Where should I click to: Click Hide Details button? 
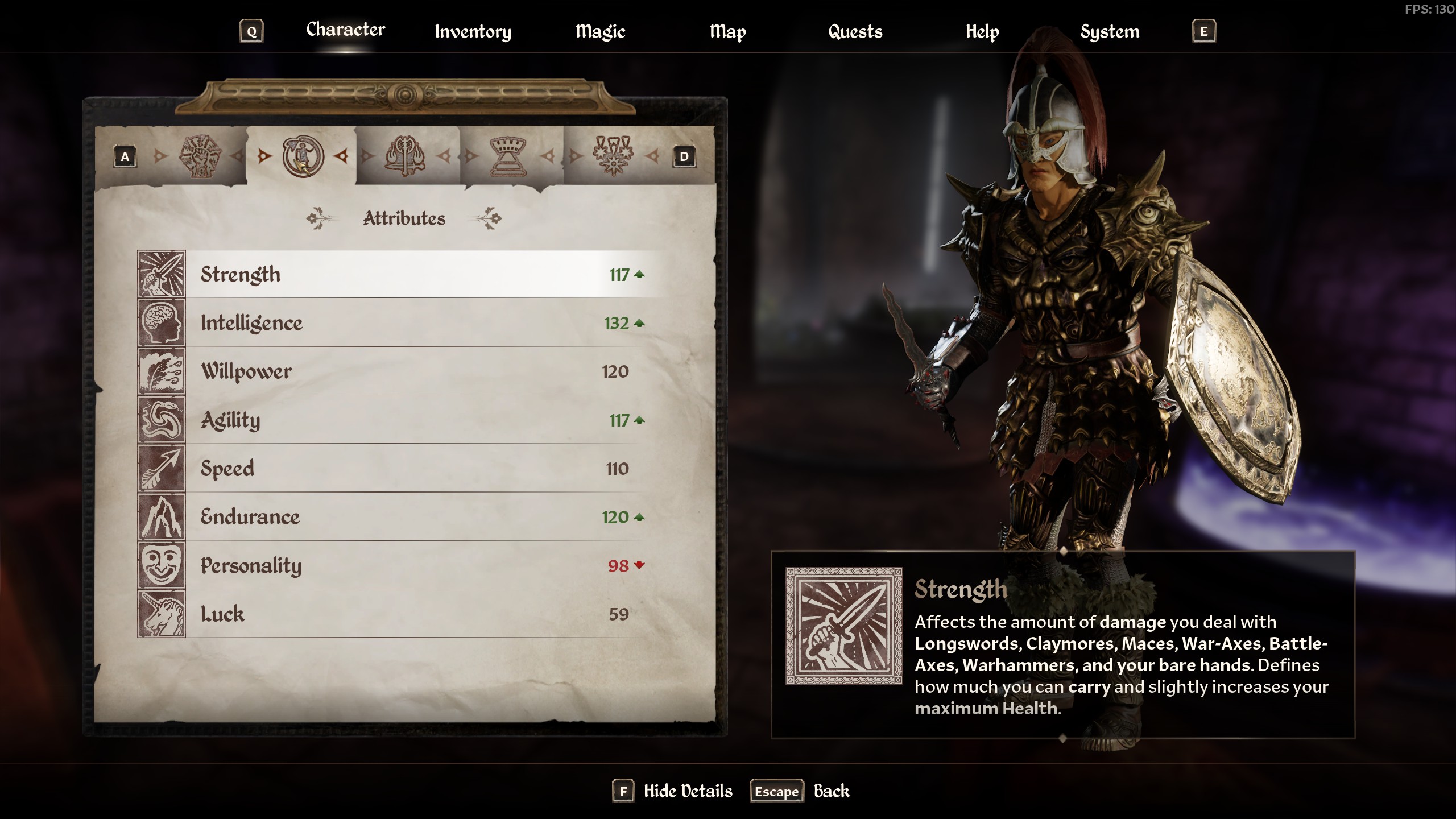[x=673, y=791]
